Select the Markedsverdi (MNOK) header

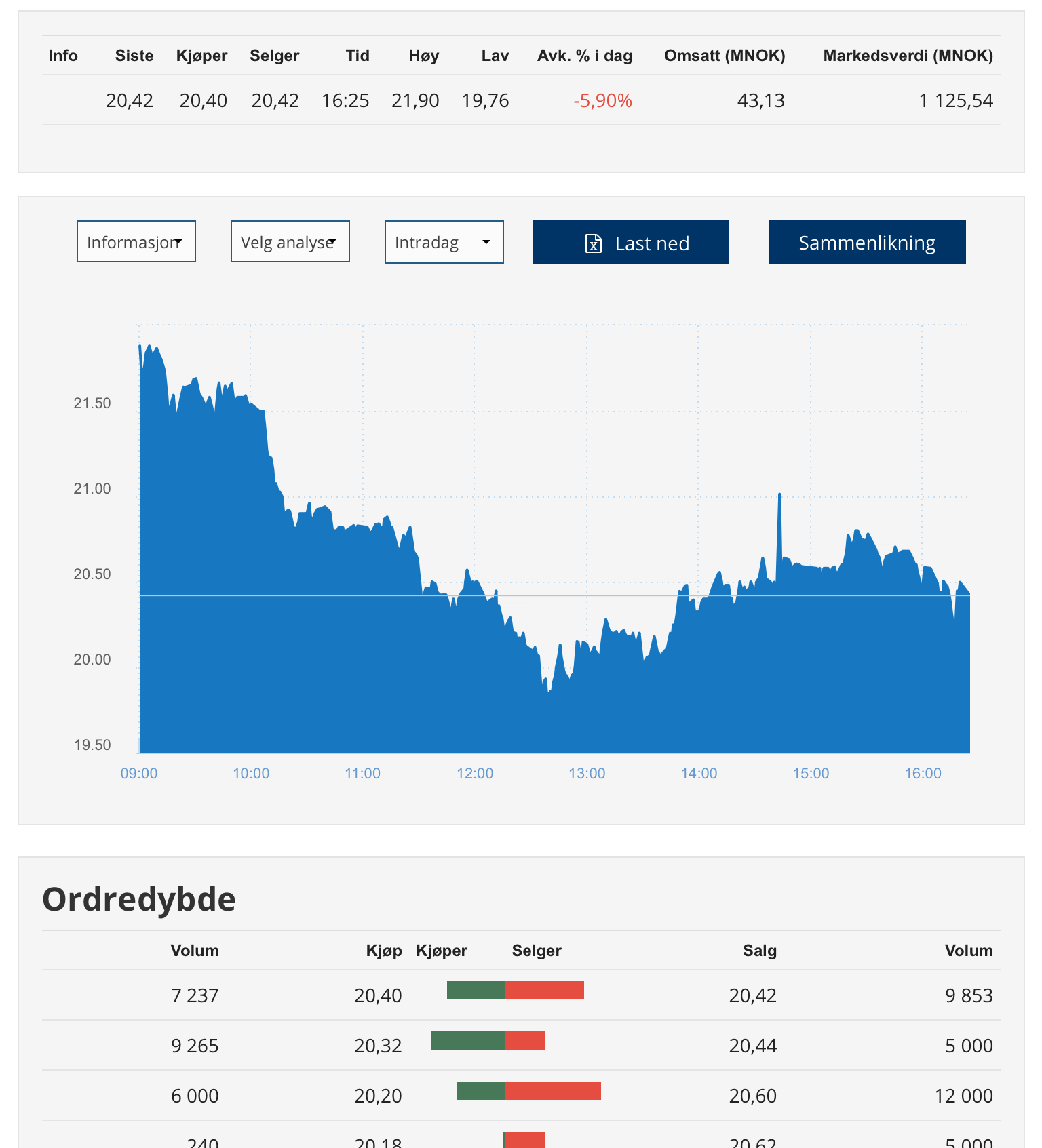tap(908, 56)
